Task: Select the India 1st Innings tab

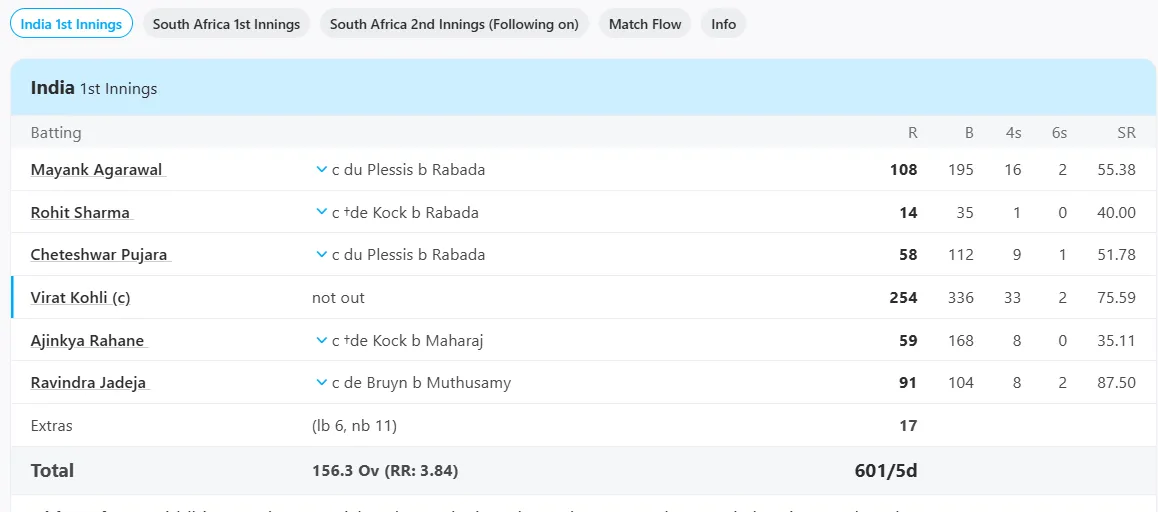Action: click(x=71, y=24)
